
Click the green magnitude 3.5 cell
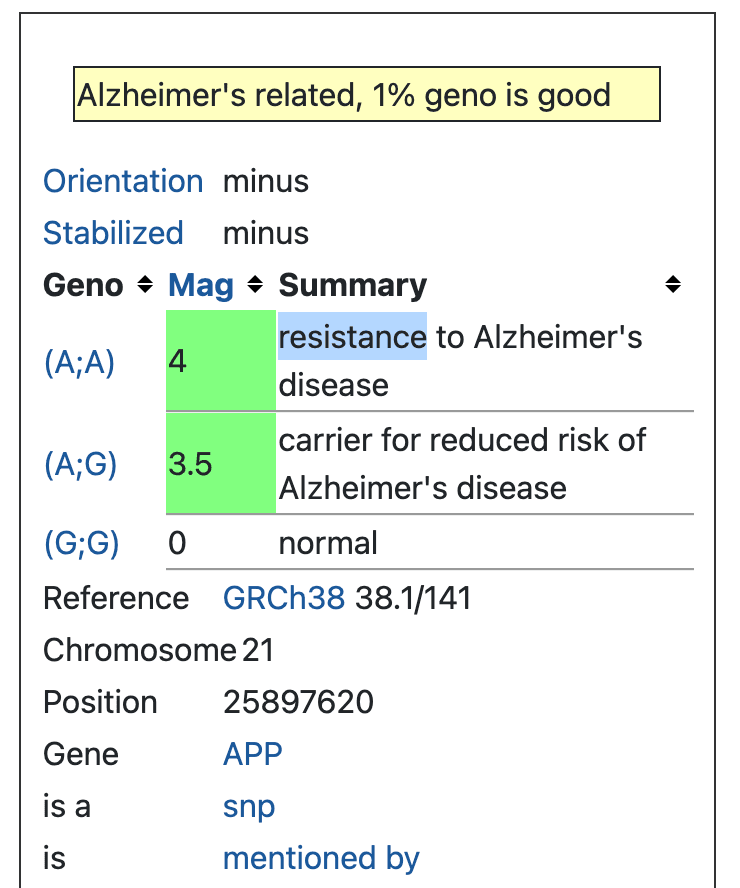(x=220, y=464)
